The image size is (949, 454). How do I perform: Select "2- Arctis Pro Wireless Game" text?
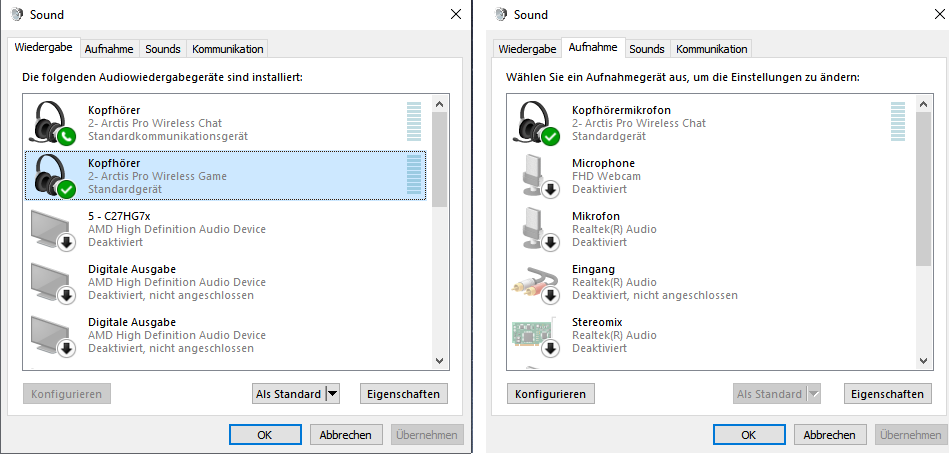(157, 176)
